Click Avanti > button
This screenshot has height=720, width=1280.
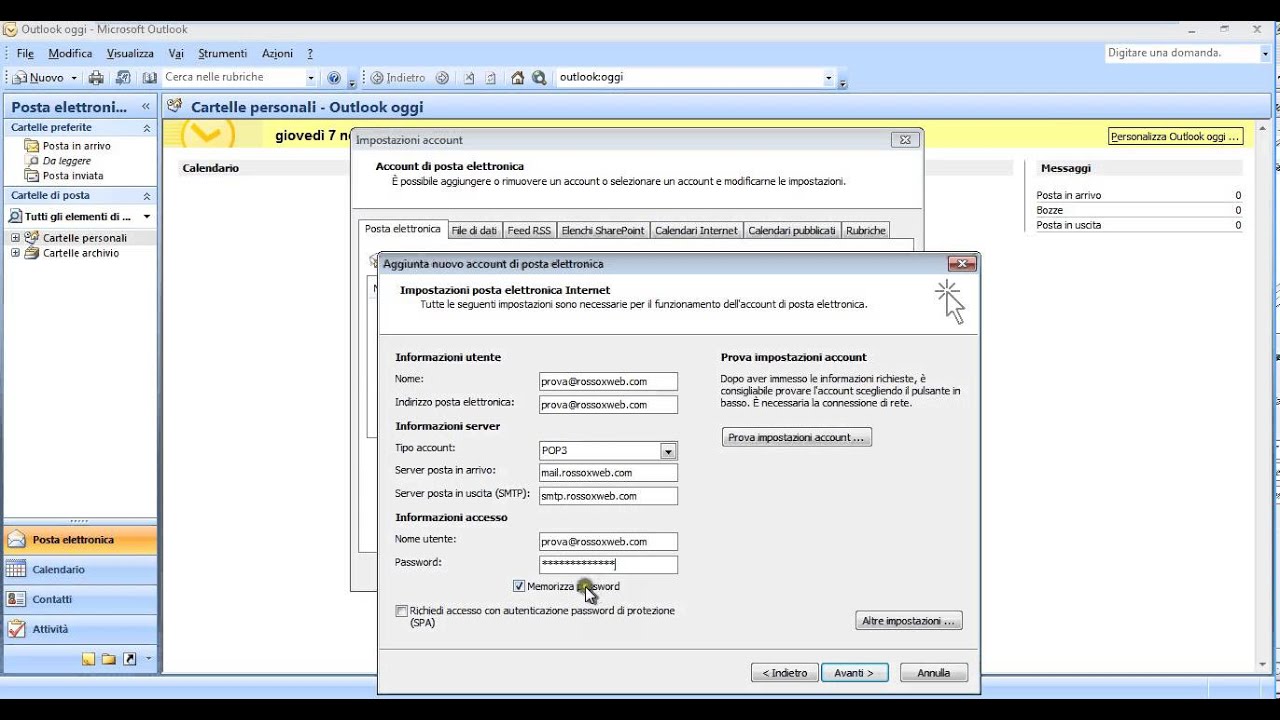854,673
